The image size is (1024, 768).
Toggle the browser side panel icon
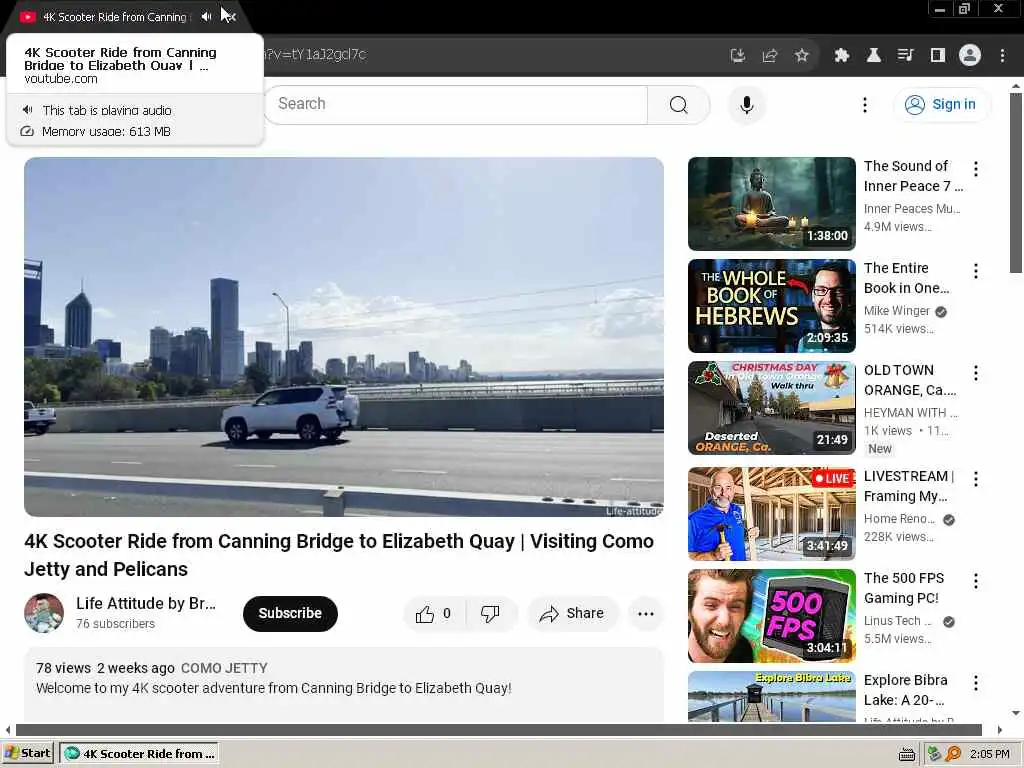pos(938,56)
